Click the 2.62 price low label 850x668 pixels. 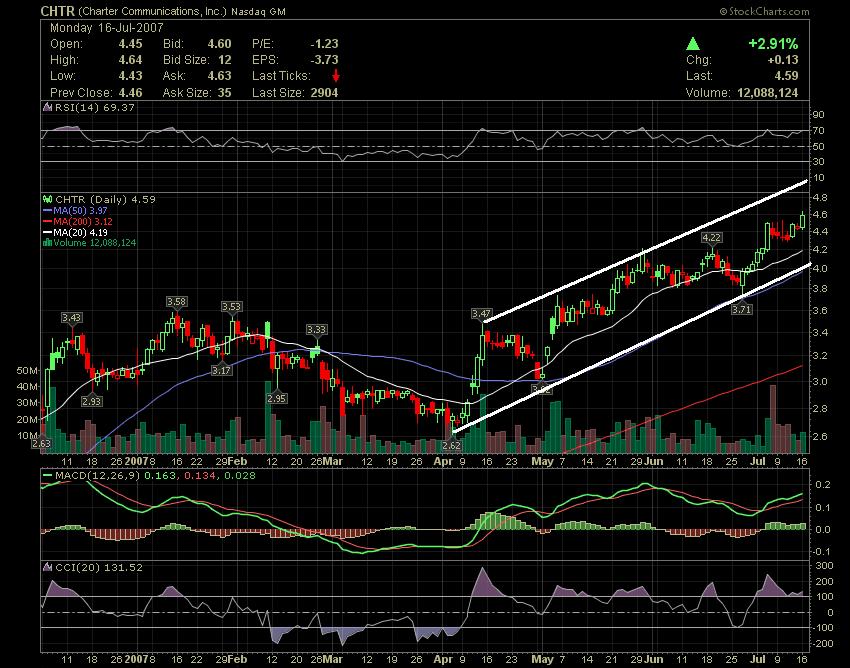[451, 446]
